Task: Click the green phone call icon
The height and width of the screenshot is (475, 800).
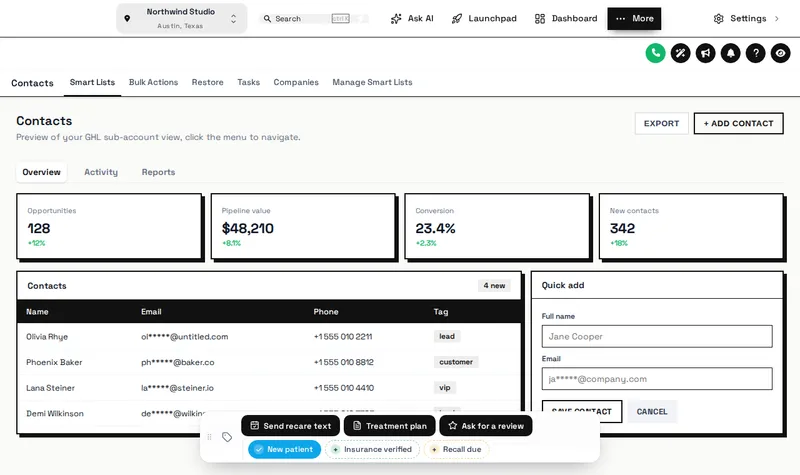Action: pyautogui.click(x=655, y=53)
